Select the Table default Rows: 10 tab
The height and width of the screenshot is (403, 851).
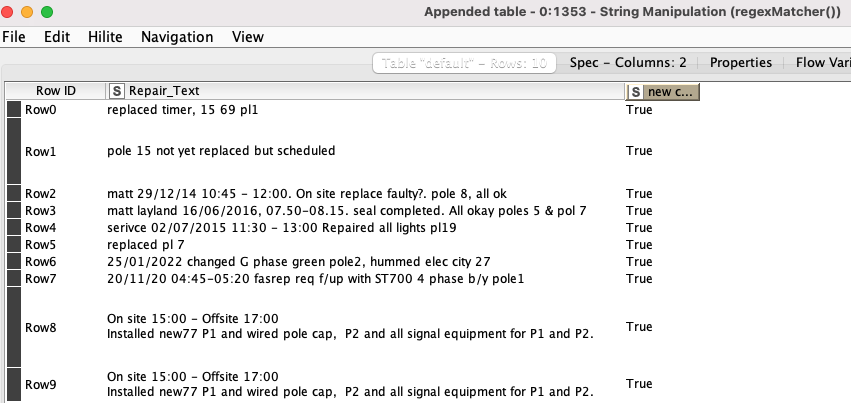[464, 63]
